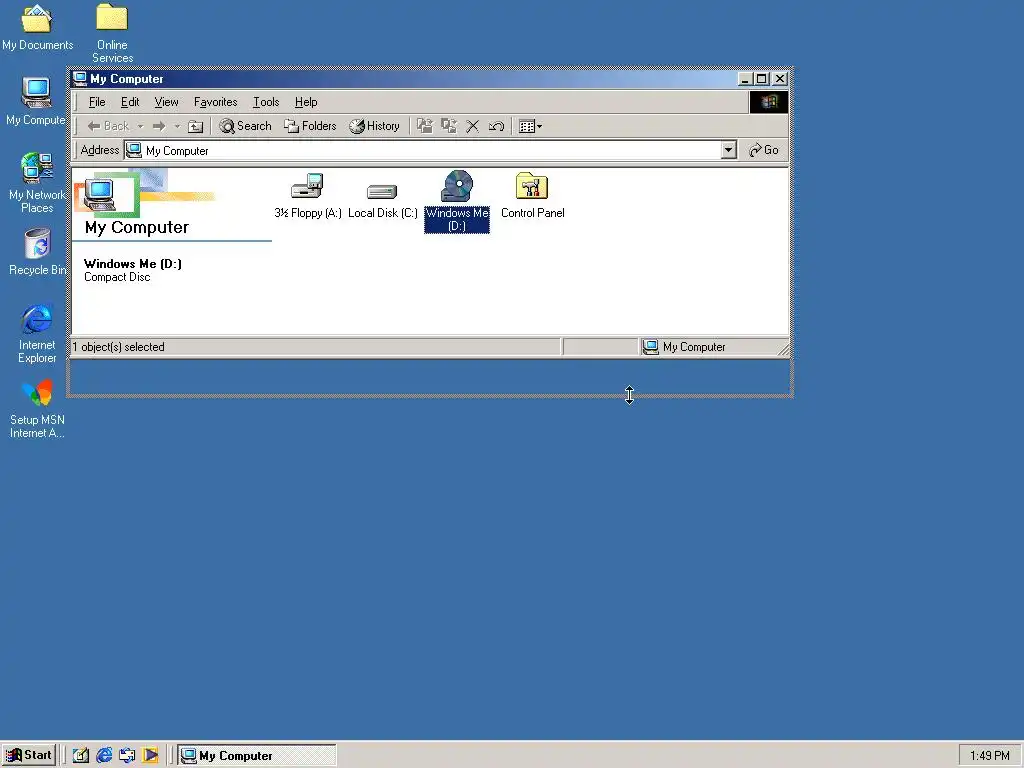Screen dimensions: 1024x768
Task: Open the File menu
Action: coord(97,102)
